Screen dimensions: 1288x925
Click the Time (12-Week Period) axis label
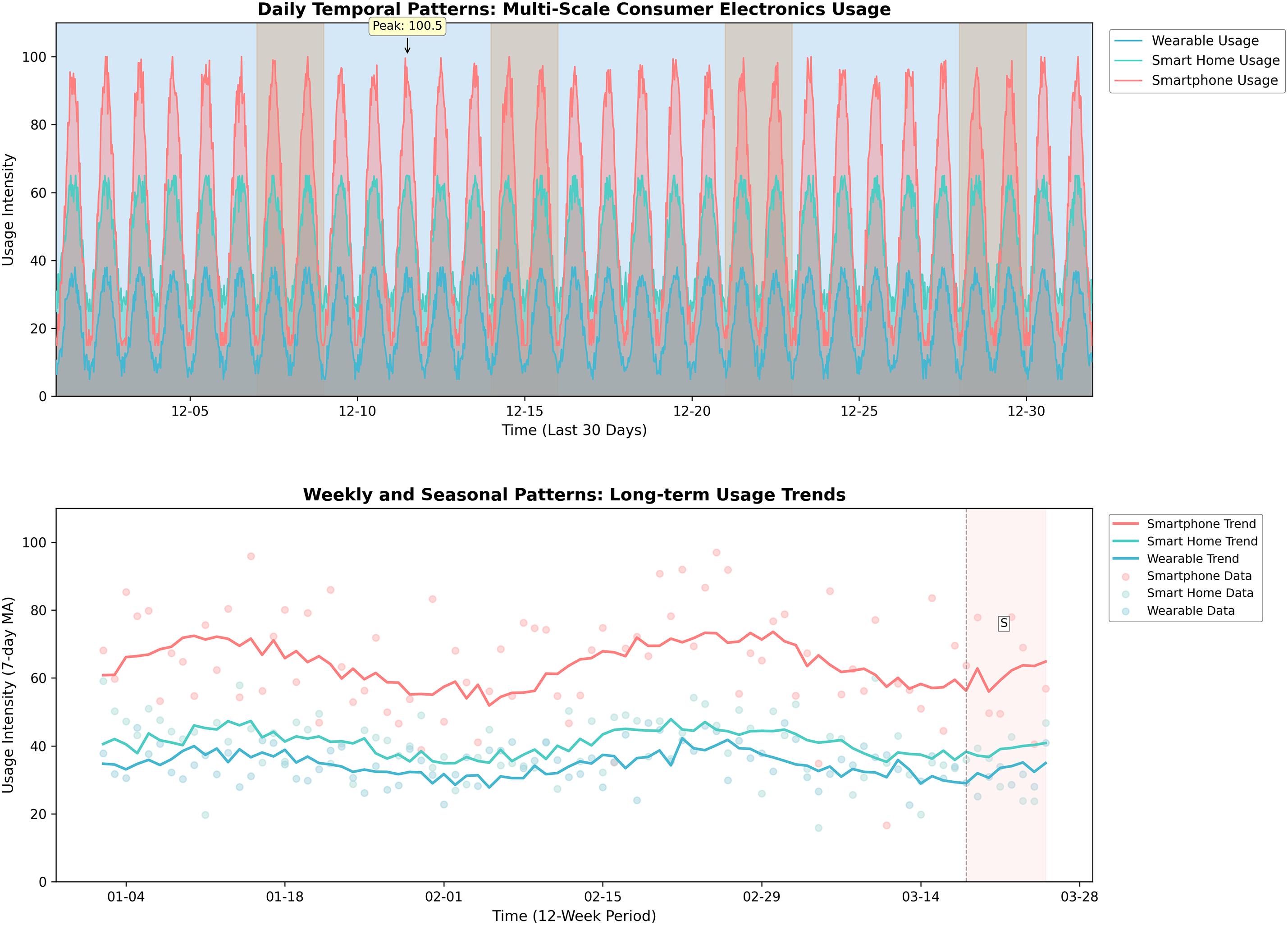click(574, 916)
